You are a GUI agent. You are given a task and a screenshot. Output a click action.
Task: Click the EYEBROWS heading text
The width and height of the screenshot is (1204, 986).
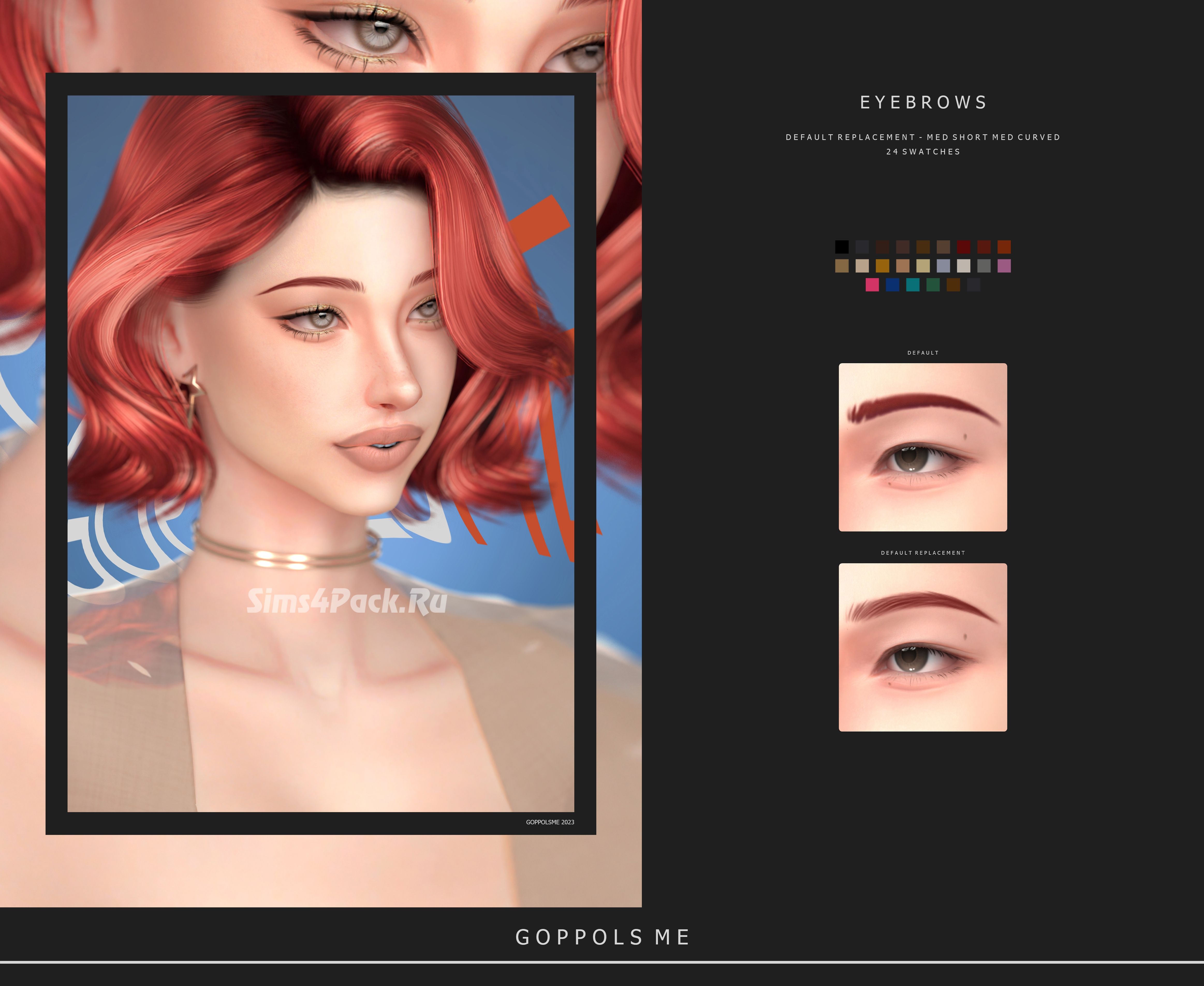click(923, 102)
